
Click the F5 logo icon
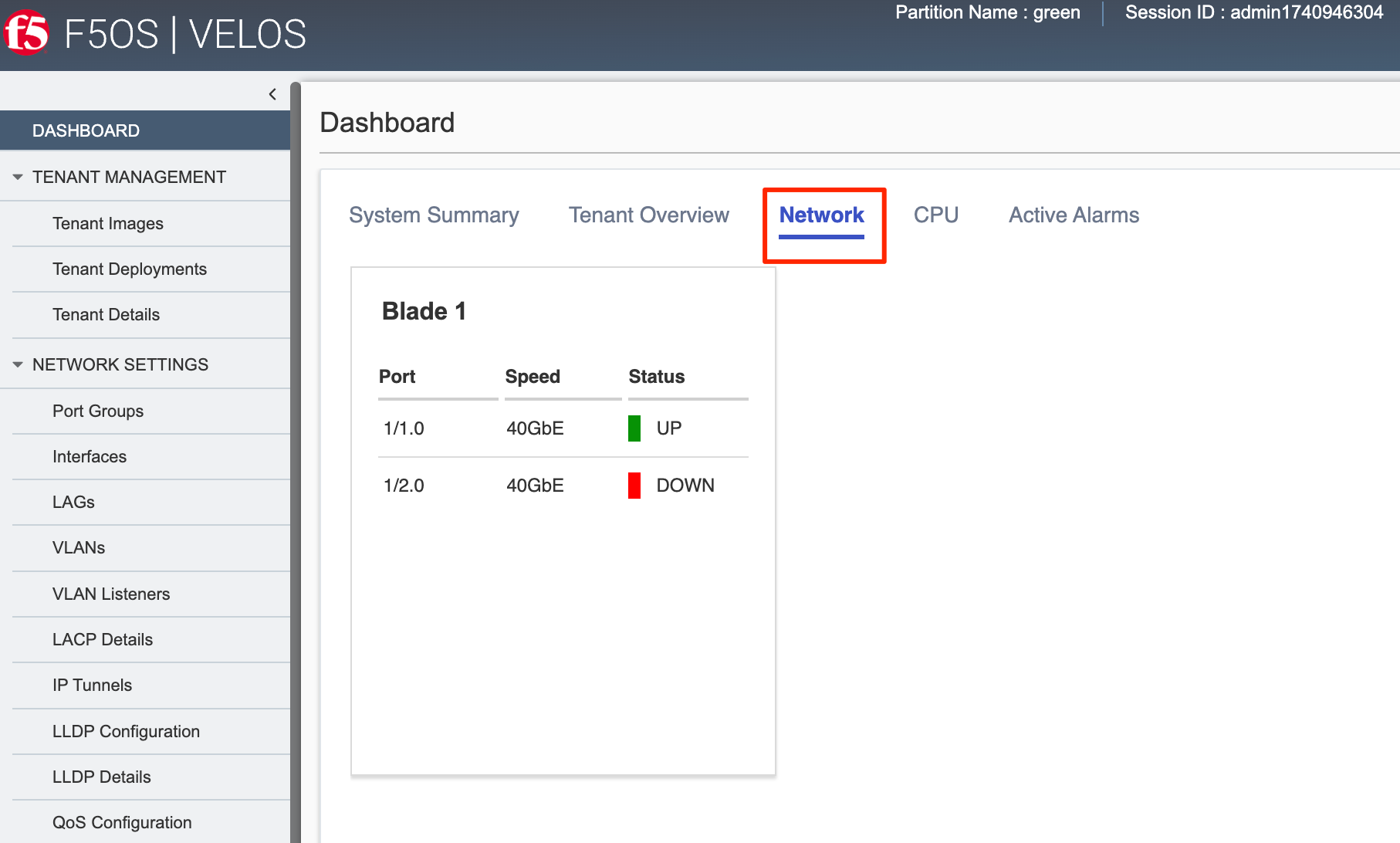coord(26,33)
